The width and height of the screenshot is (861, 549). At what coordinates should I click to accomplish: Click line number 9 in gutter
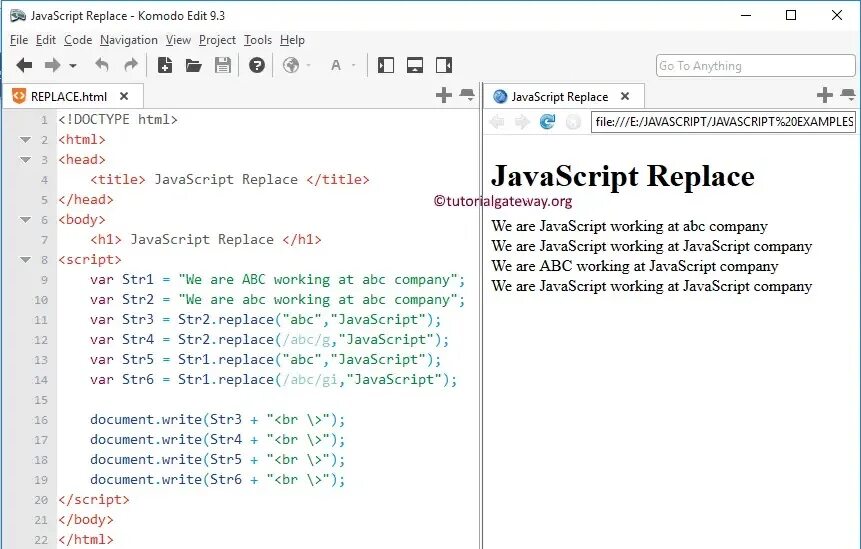[x=44, y=280]
